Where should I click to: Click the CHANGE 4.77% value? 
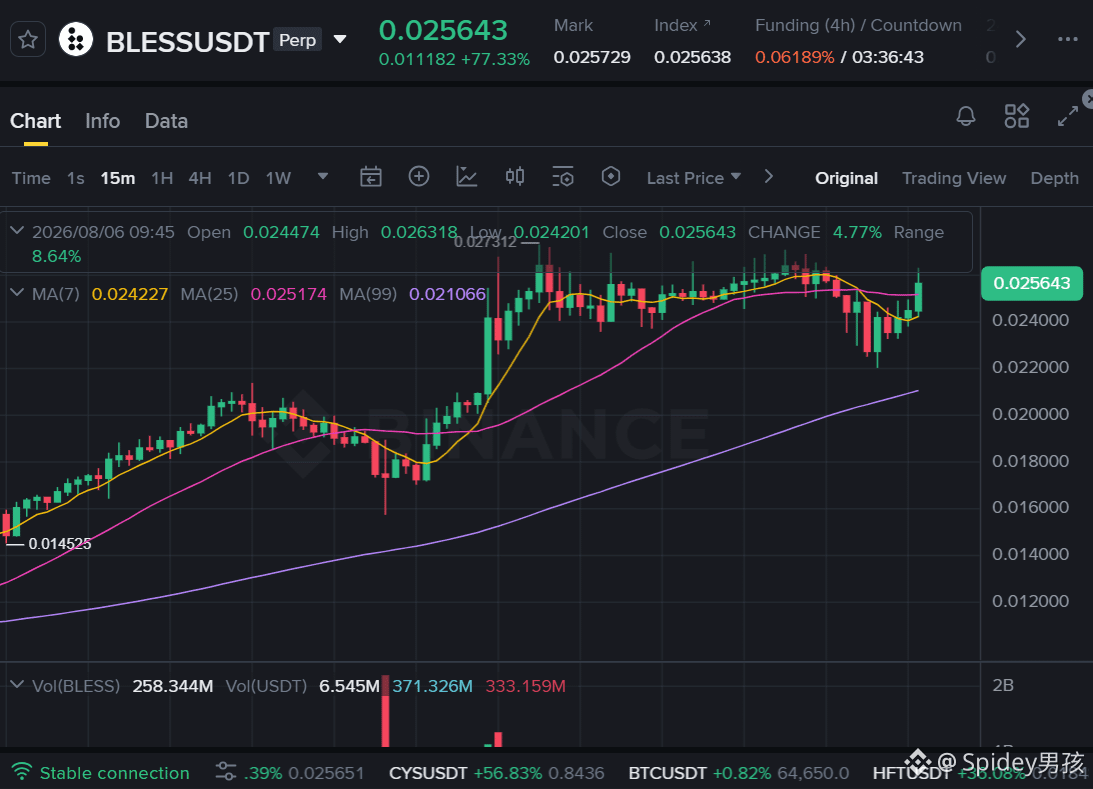857,232
